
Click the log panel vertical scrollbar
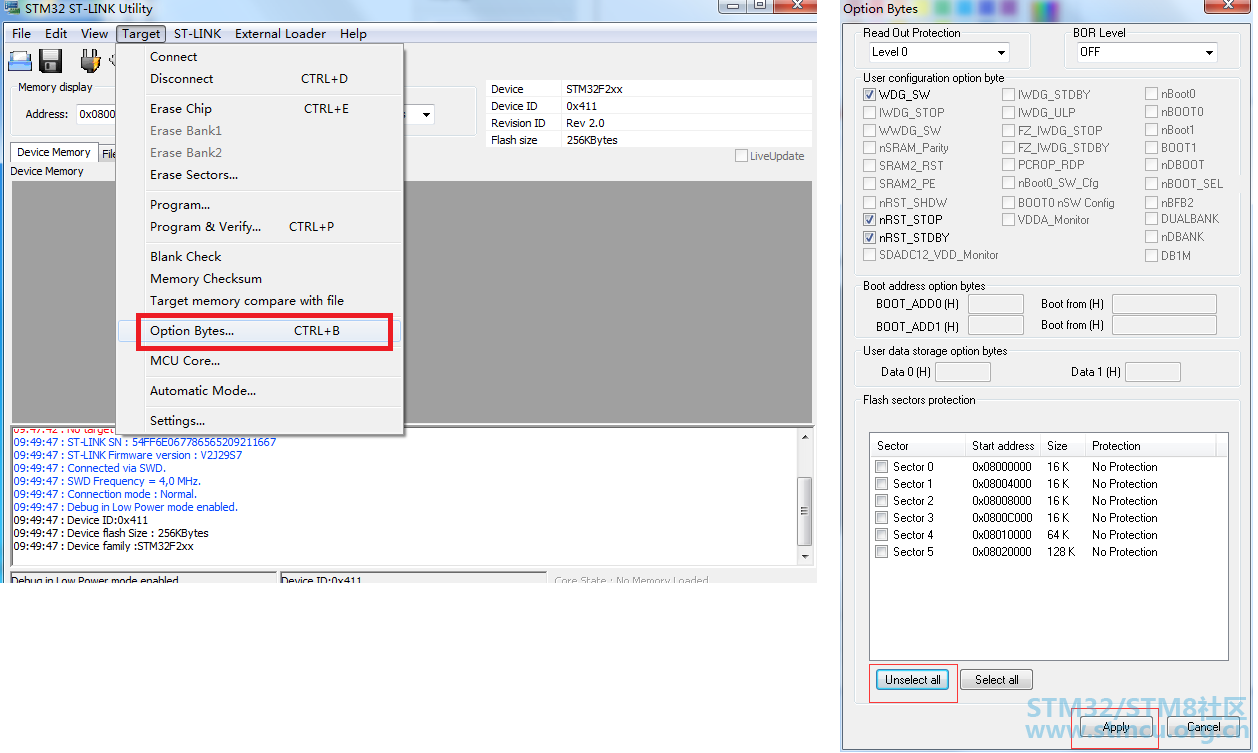pos(805,495)
